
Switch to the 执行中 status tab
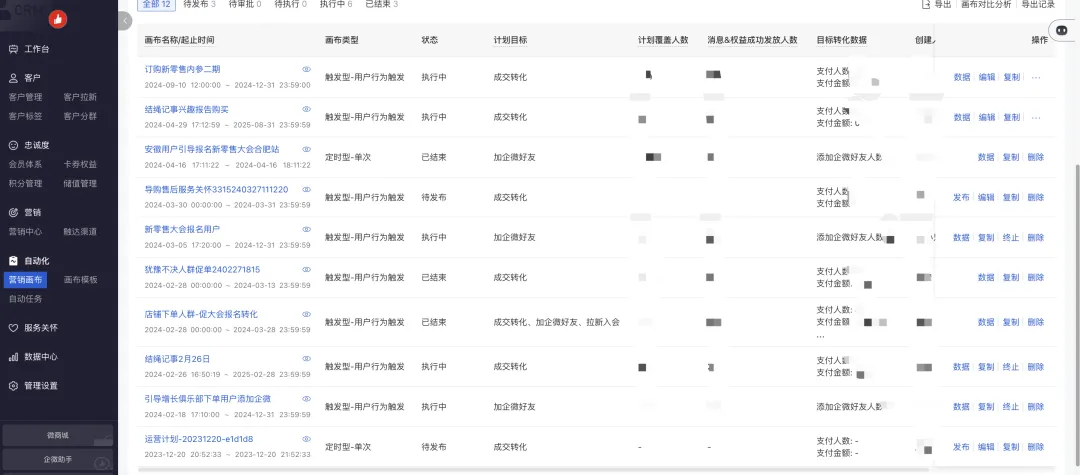click(335, 5)
